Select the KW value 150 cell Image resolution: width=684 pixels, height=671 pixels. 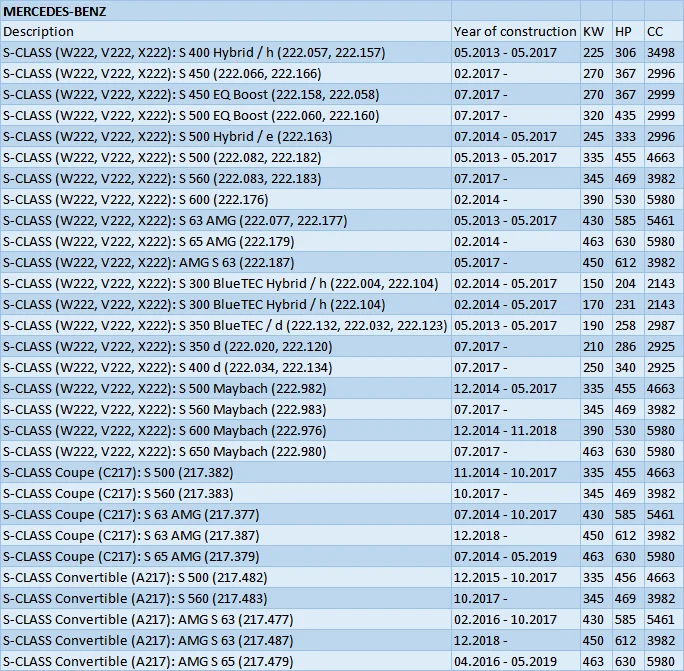coord(596,284)
